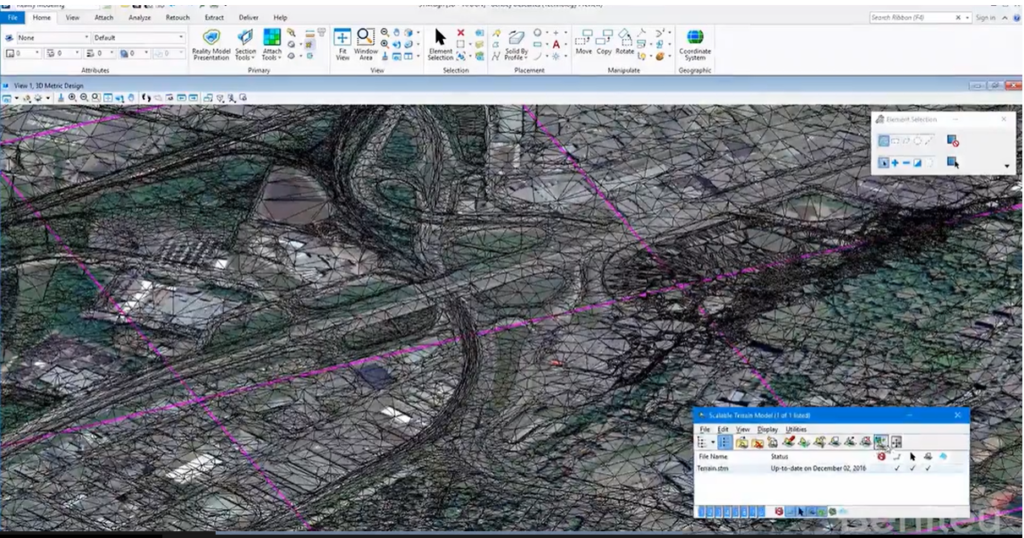
Task: Switch to the Analyze ribbon tab
Action: pyautogui.click(x=139, y=18)
